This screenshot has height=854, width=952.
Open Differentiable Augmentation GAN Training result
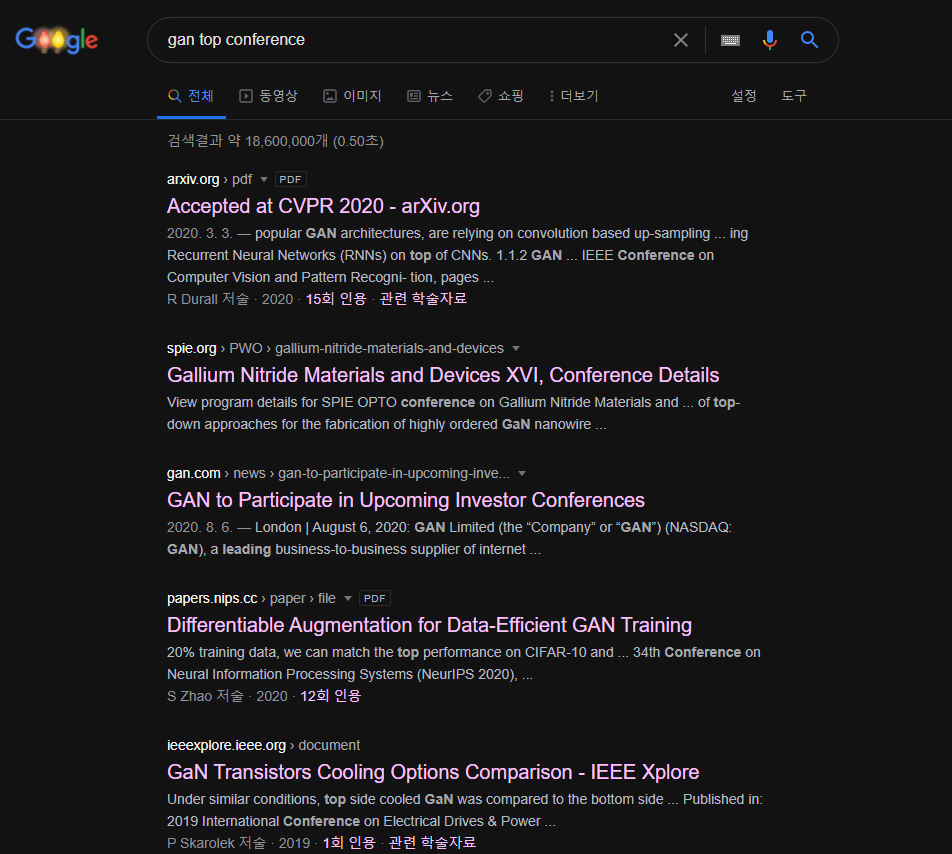tap(429, 625)
